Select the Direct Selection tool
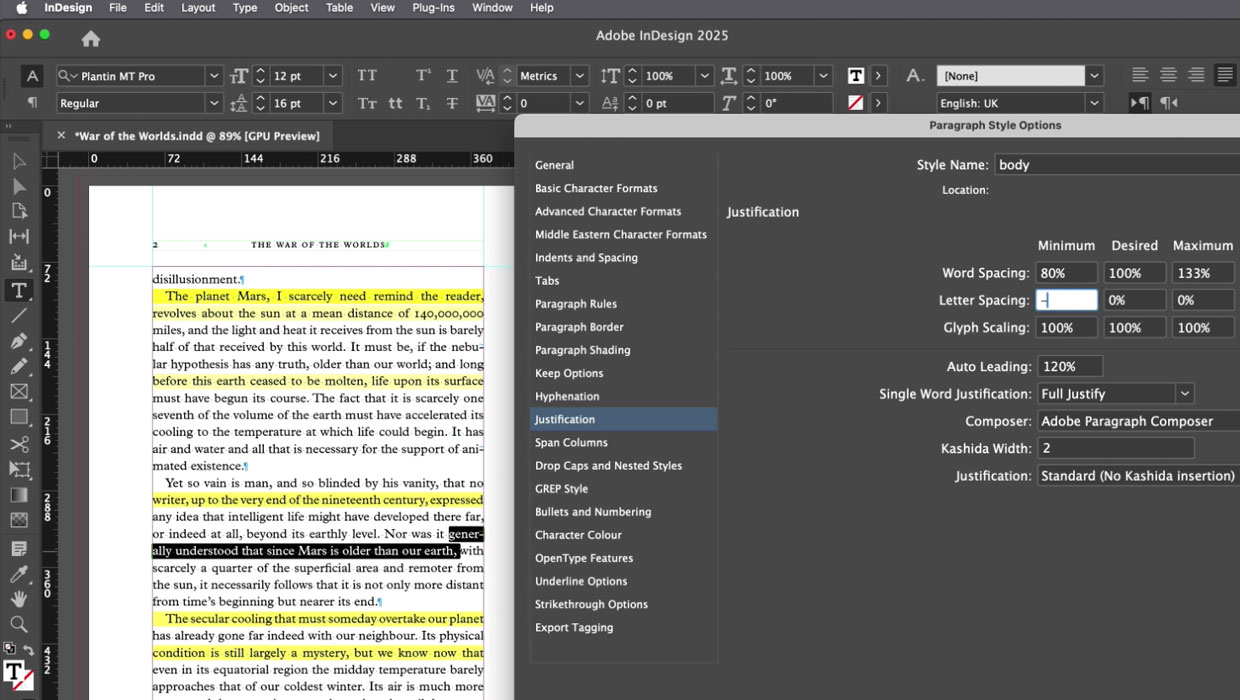 coord(18,186)
